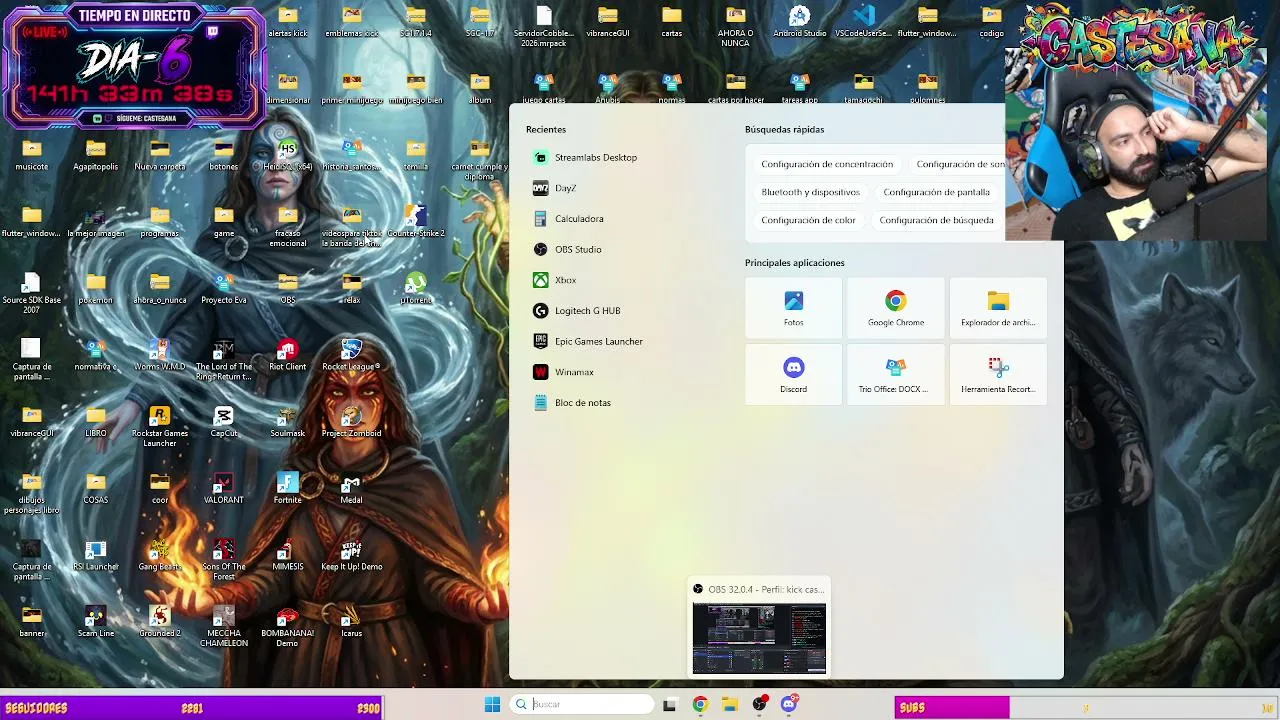Image resolution: width=1280 pixels, height=720 pixels.
Task: Open Fotos in Principales aplicaciones
Action: pyautogui.click(x=793, y=308)
